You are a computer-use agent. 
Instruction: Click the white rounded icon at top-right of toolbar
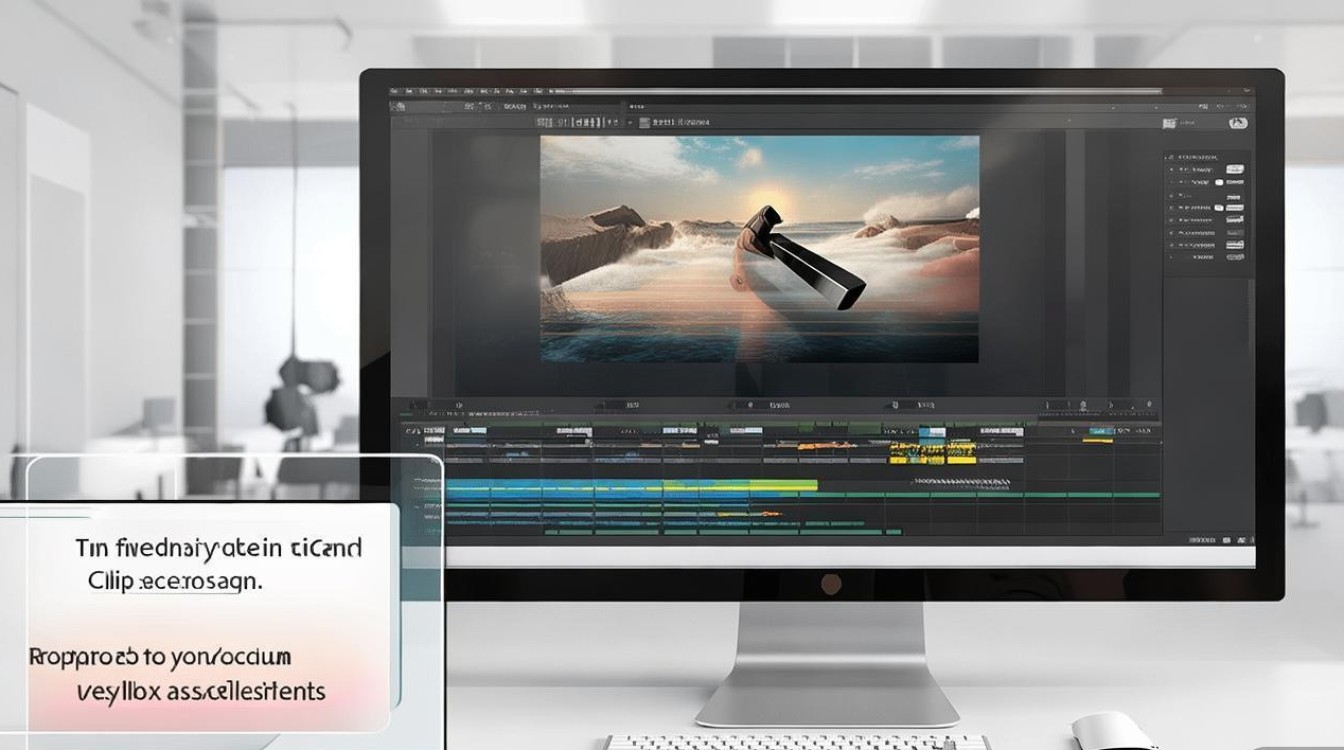coord(1238,122)
